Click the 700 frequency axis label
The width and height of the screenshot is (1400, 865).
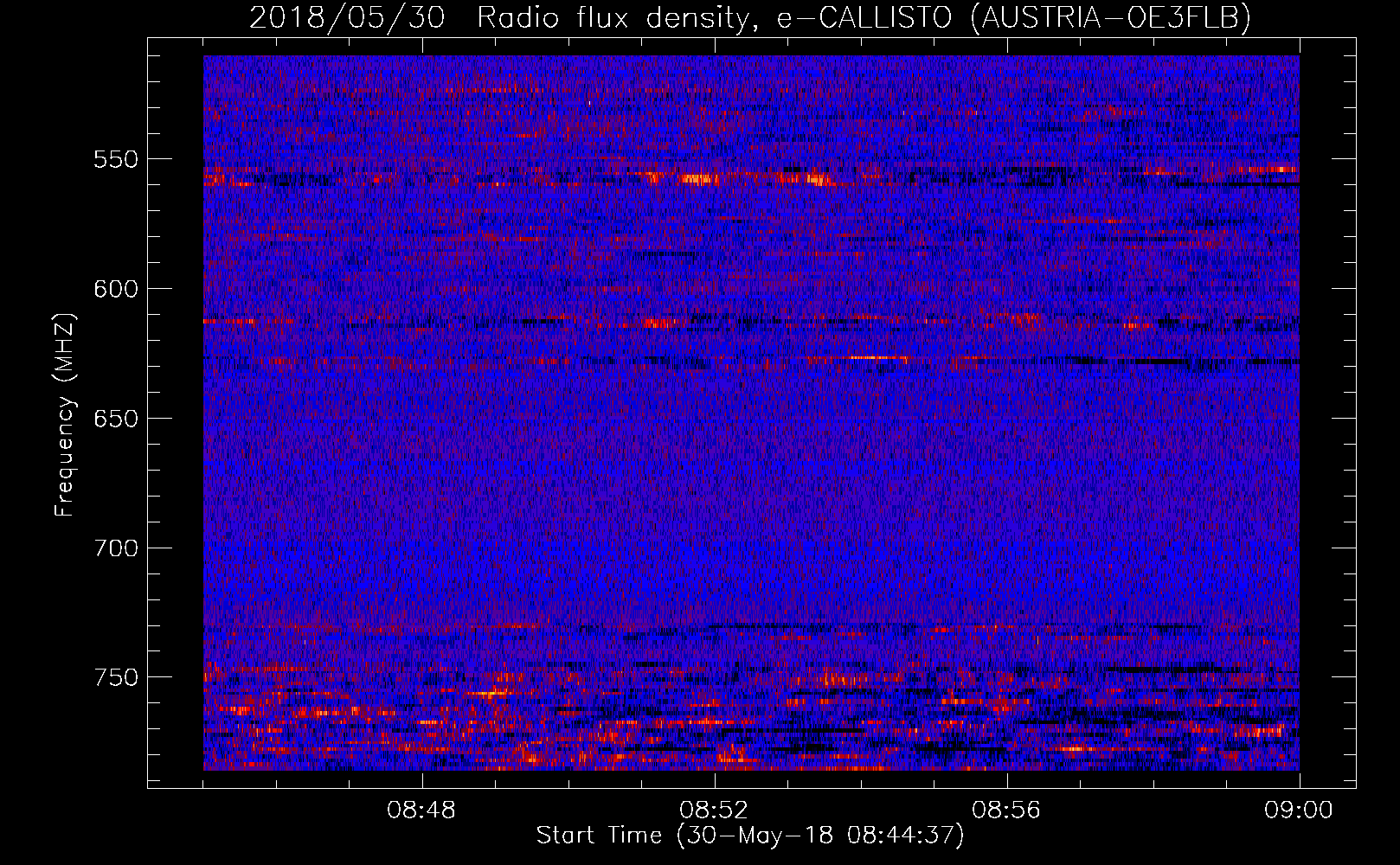click(x=116, y=548)
